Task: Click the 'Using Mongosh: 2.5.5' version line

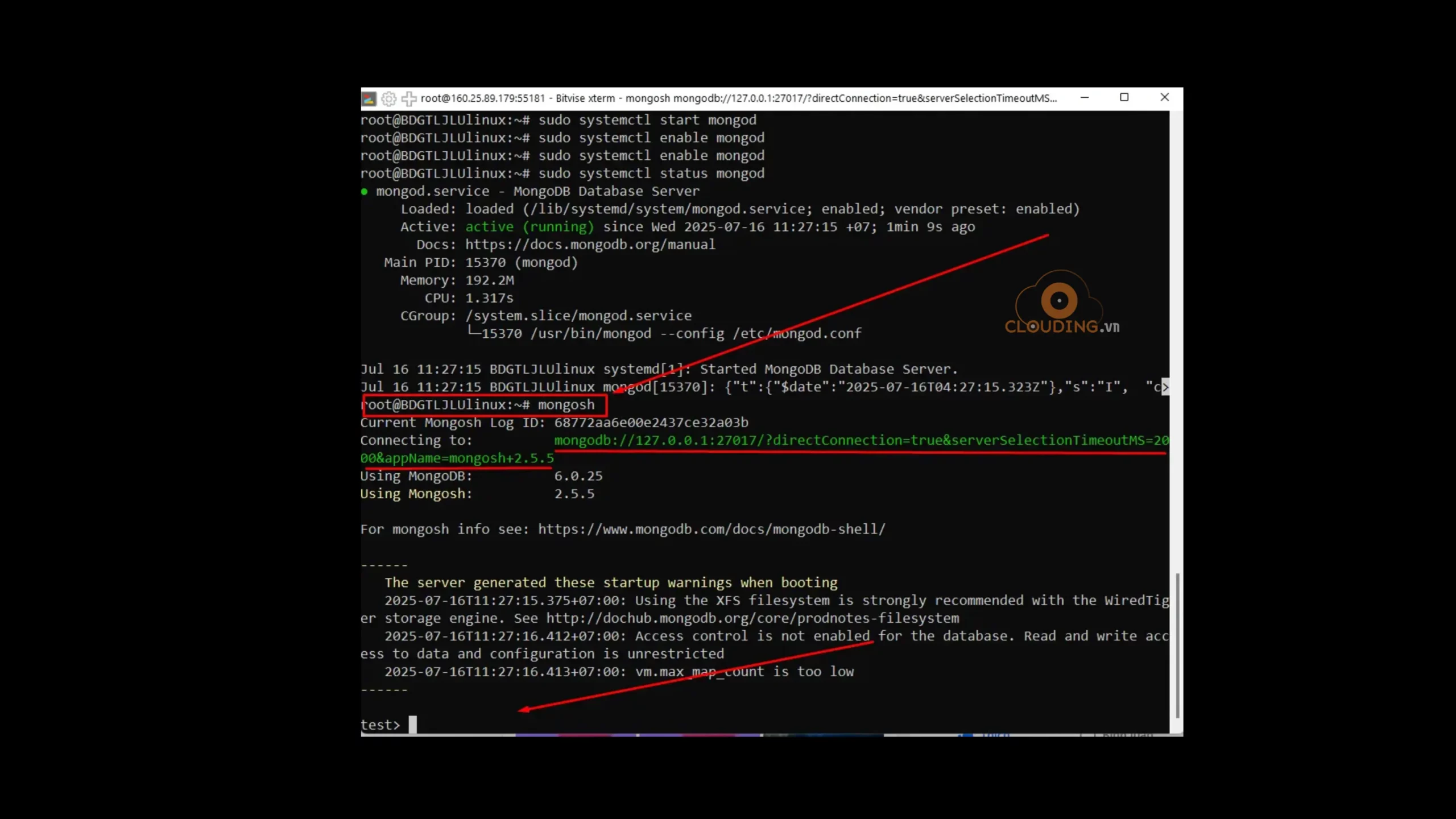Action: [x=477, y=494]
